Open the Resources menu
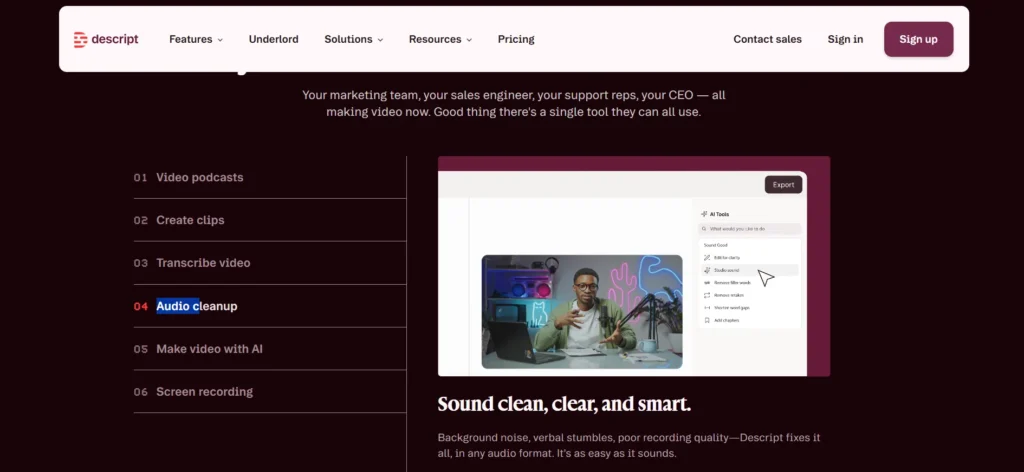Image resolution: width=1024 pixels, height=472 pixels. [441, 39]
